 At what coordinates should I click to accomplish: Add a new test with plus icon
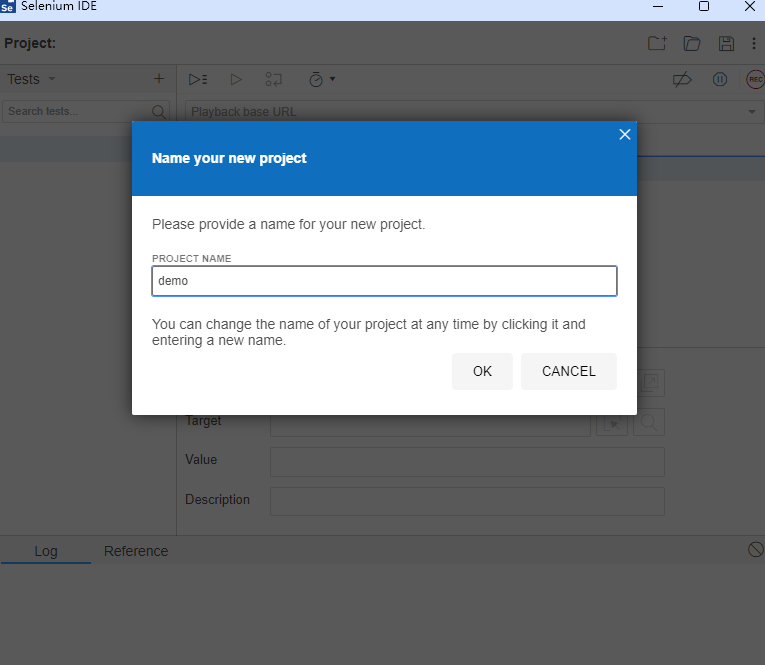point(159,79)
